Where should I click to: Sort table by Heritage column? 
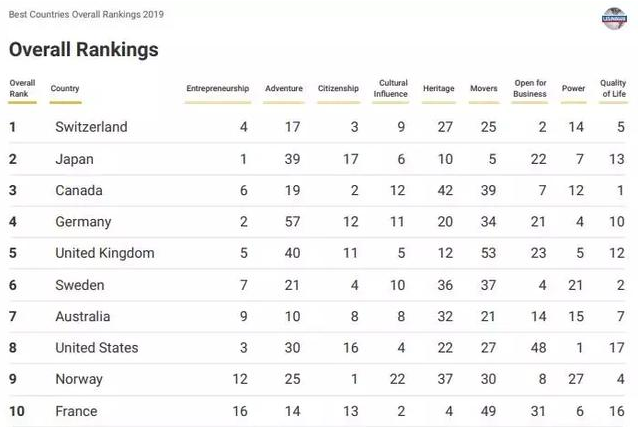pos(438,89)
